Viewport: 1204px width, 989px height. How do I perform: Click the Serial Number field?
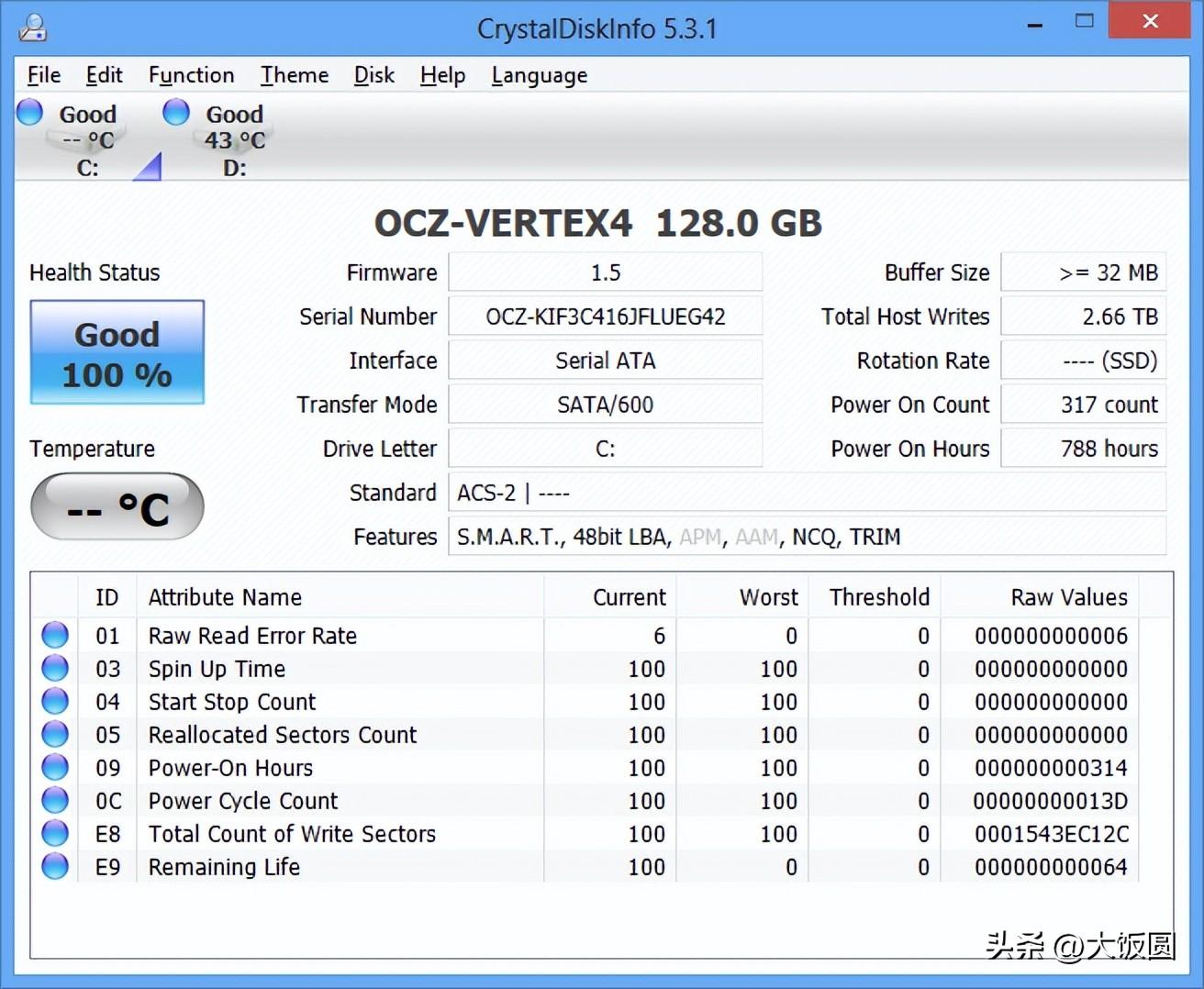(x=605, y=317)
